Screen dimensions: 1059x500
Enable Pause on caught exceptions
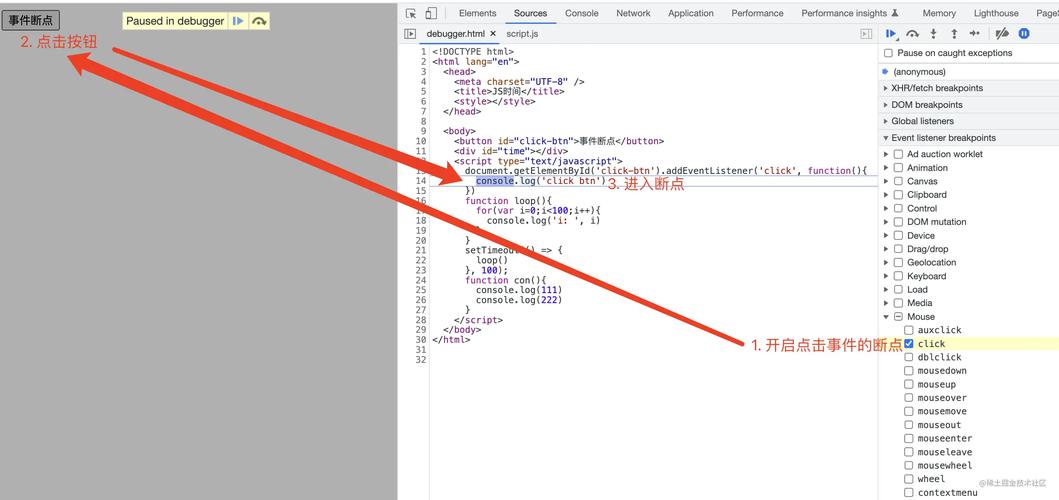coord(889,53)
